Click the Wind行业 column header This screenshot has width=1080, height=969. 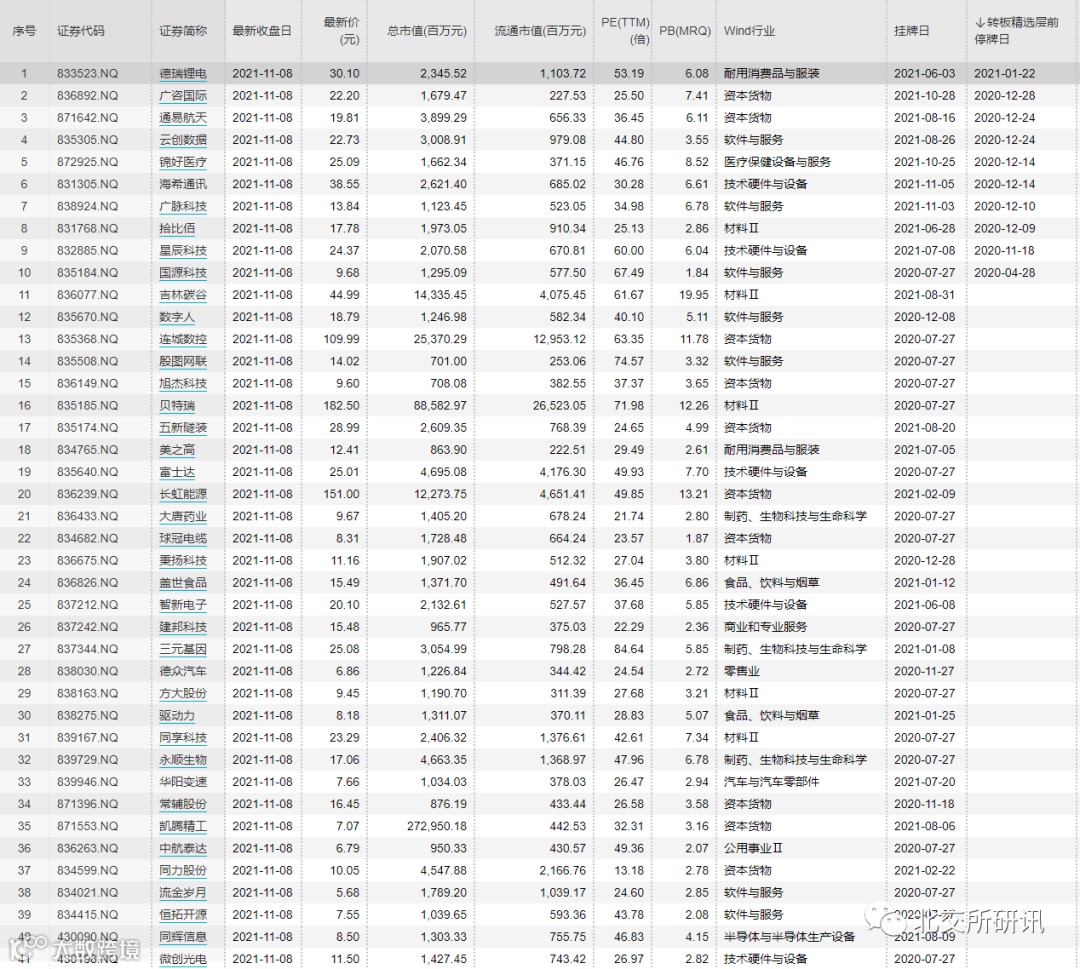point(749,31)
